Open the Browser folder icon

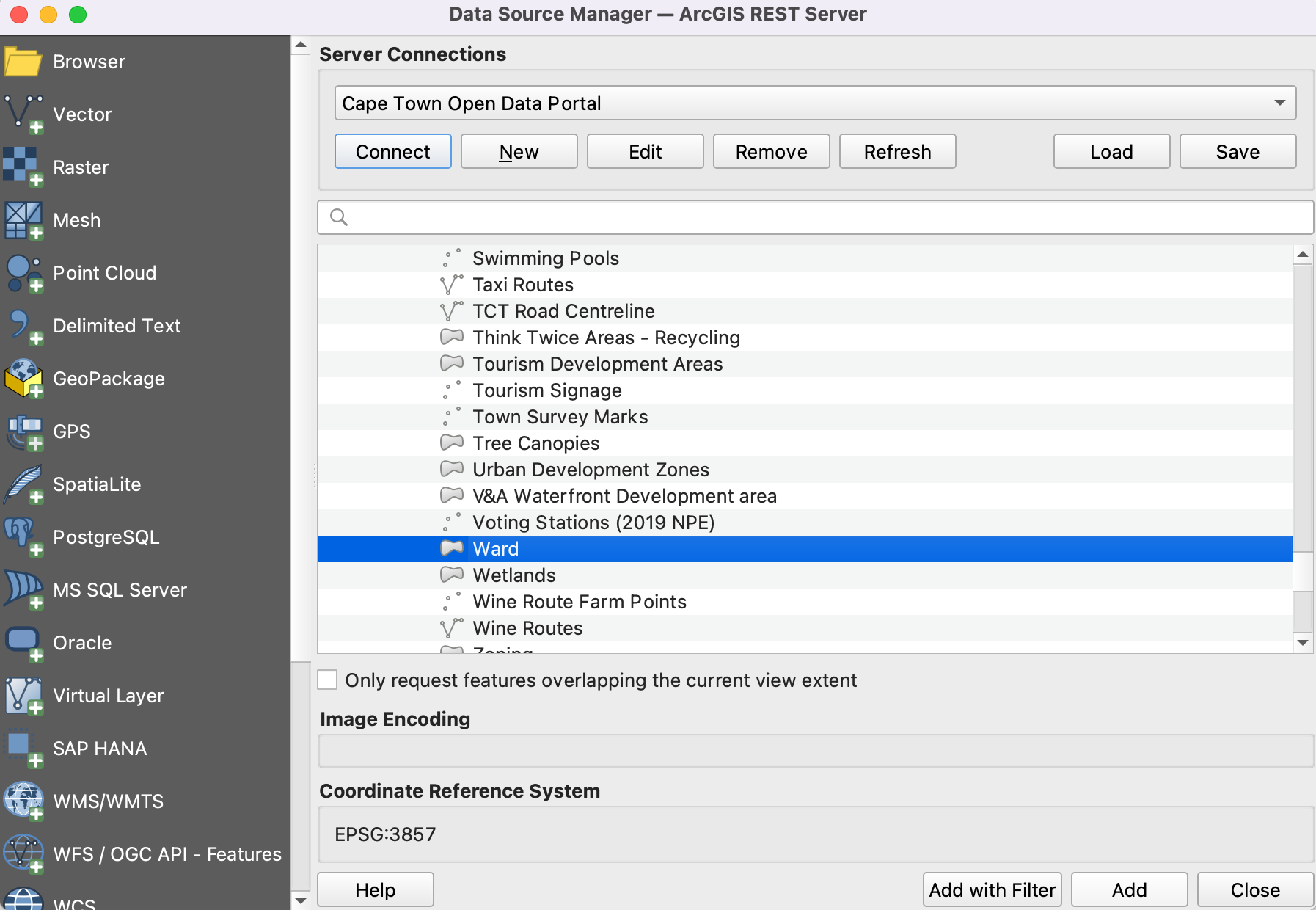(23, 62)
